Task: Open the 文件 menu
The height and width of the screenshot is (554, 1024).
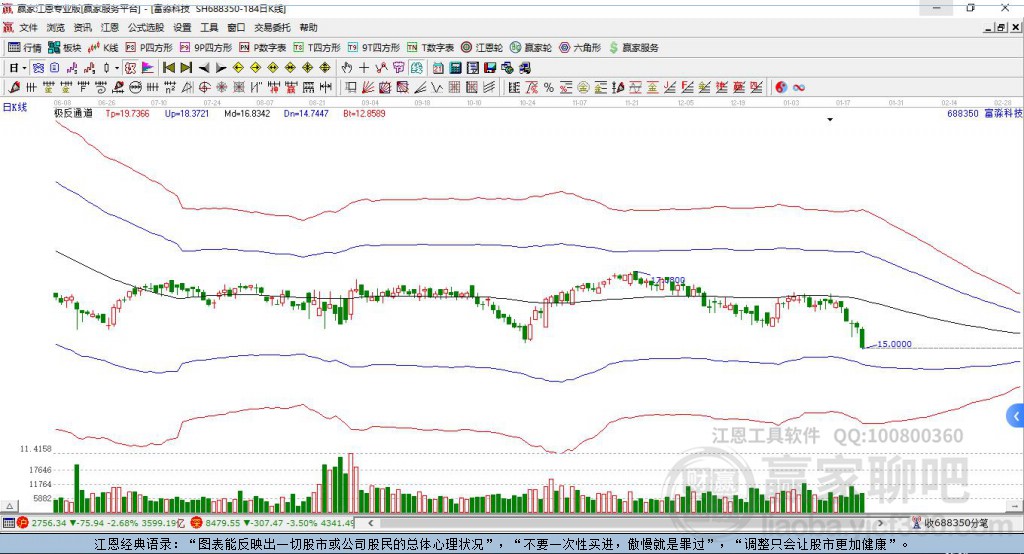Action: (28, 27)
